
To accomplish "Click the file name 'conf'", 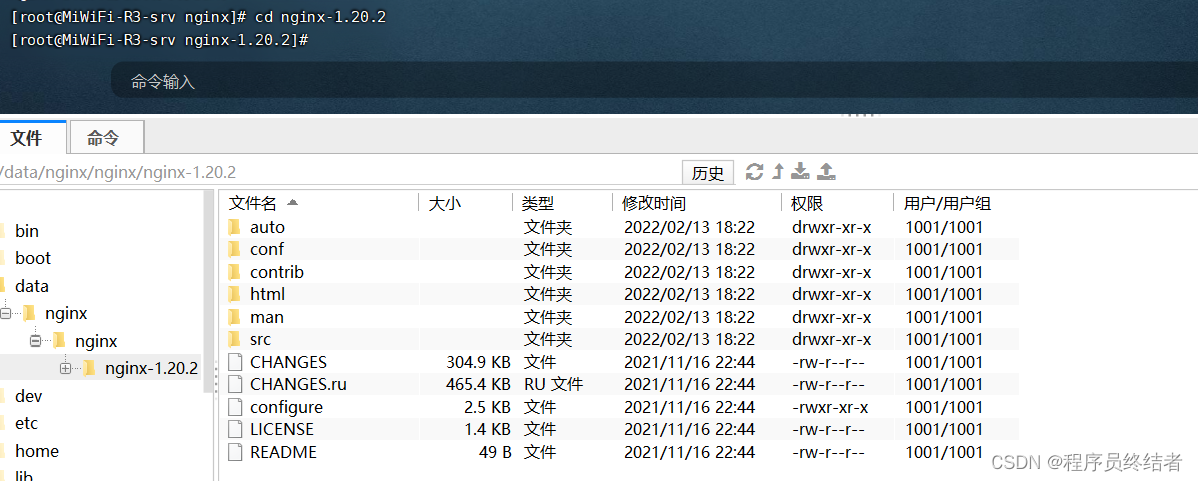I will 267,249.
